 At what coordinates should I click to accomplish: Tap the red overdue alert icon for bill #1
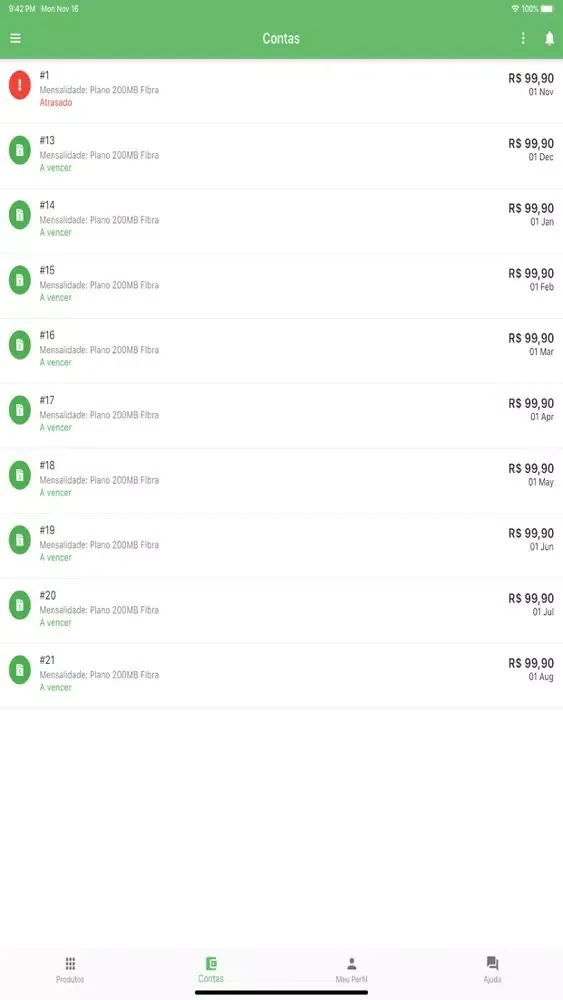tap(20, 85)
